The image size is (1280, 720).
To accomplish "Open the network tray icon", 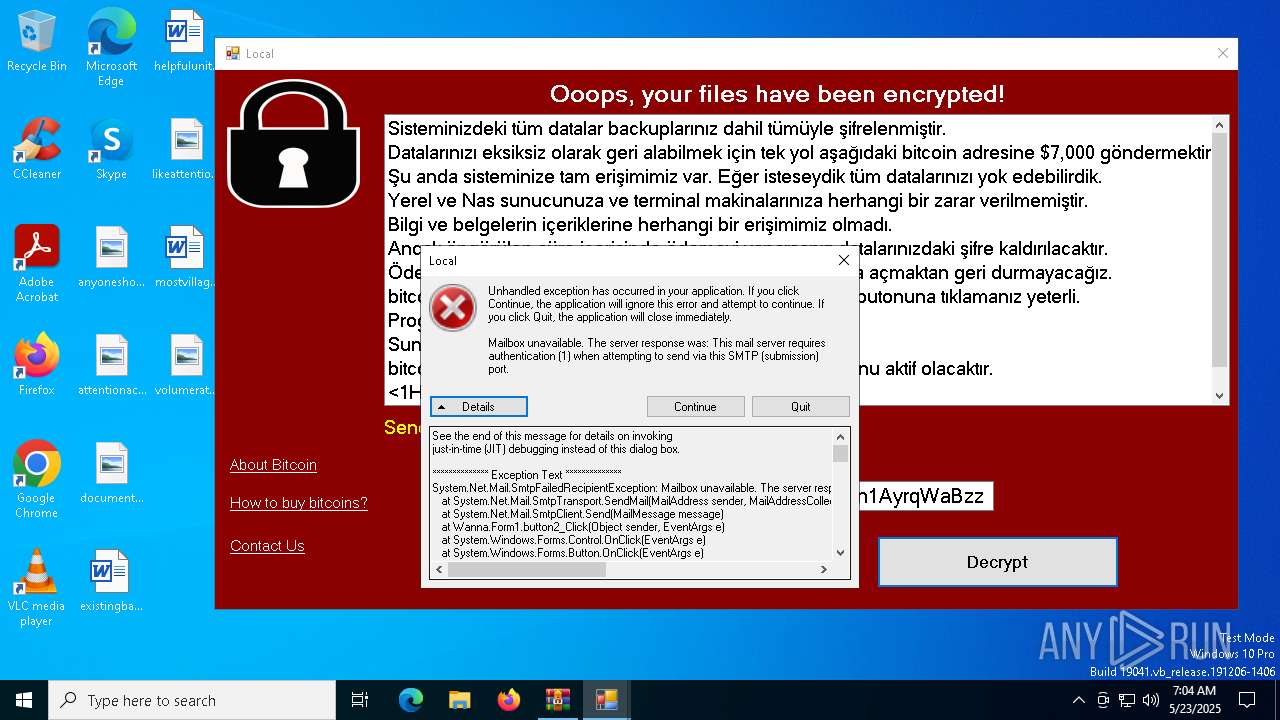I will [1126, 700].
